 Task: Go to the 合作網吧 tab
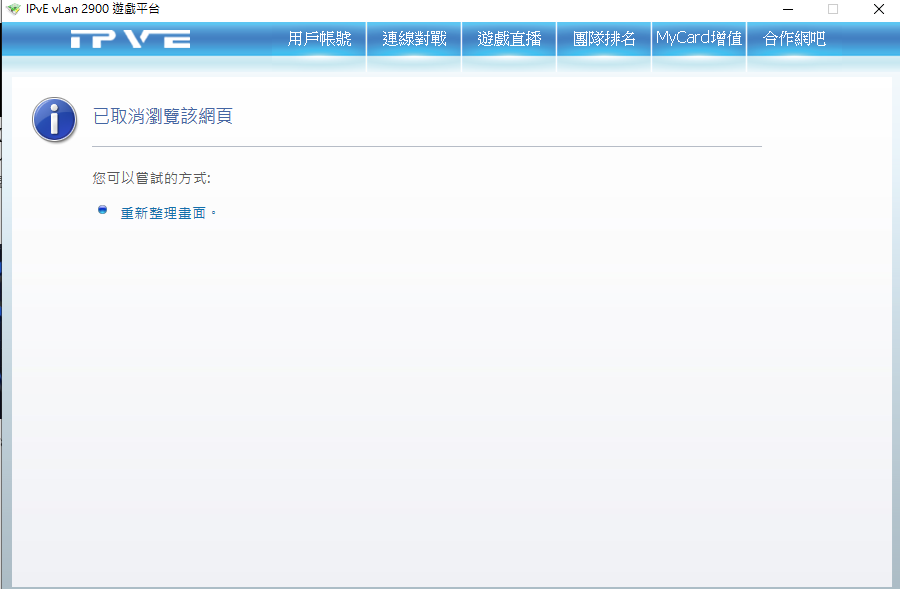[794, 38]
